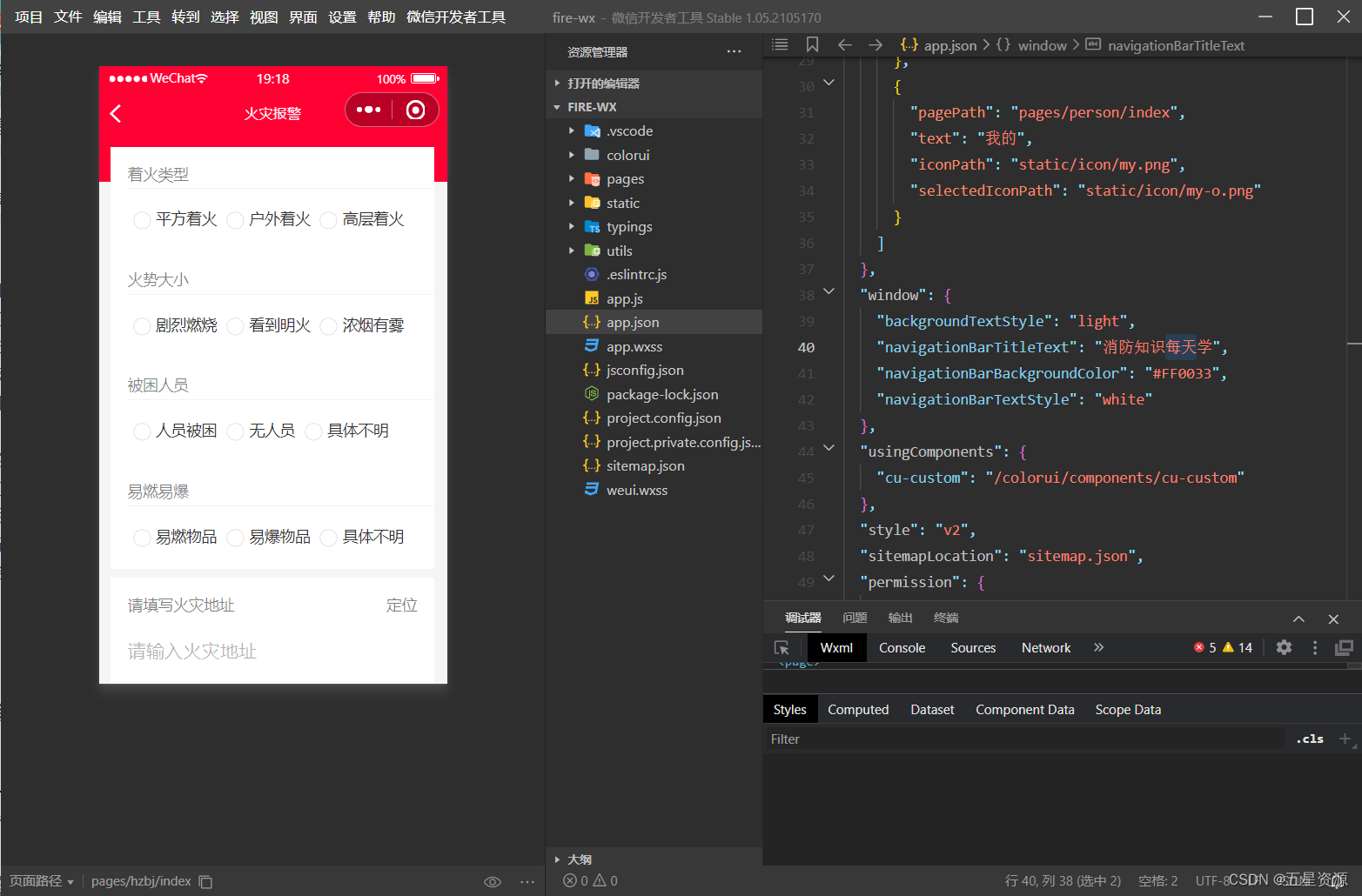The height and width of the screenshot is (896, 1362).
Task: Open the 工具 menu
Action: point(146,17)
